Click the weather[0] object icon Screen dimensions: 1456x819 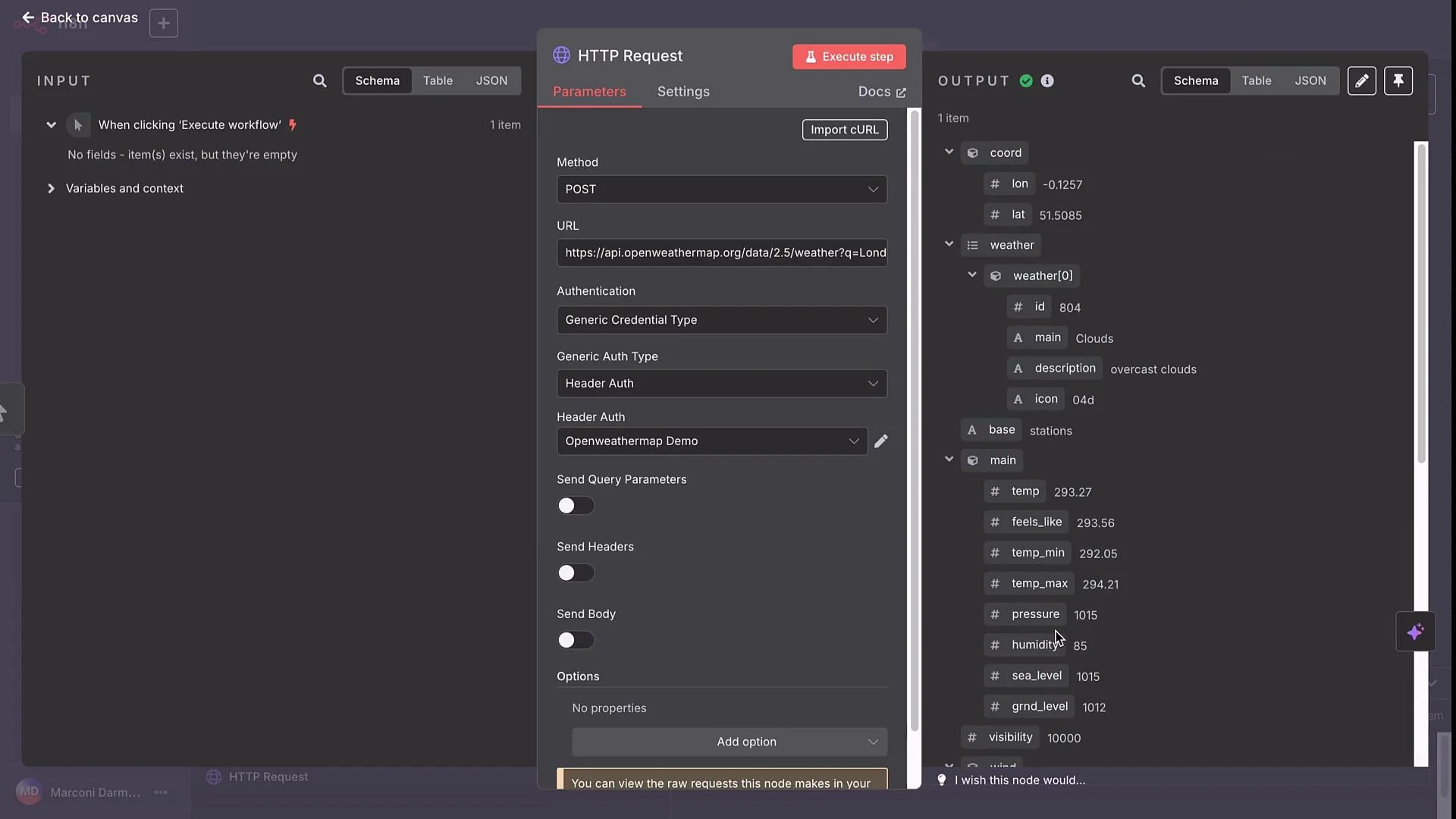point(996,276)
